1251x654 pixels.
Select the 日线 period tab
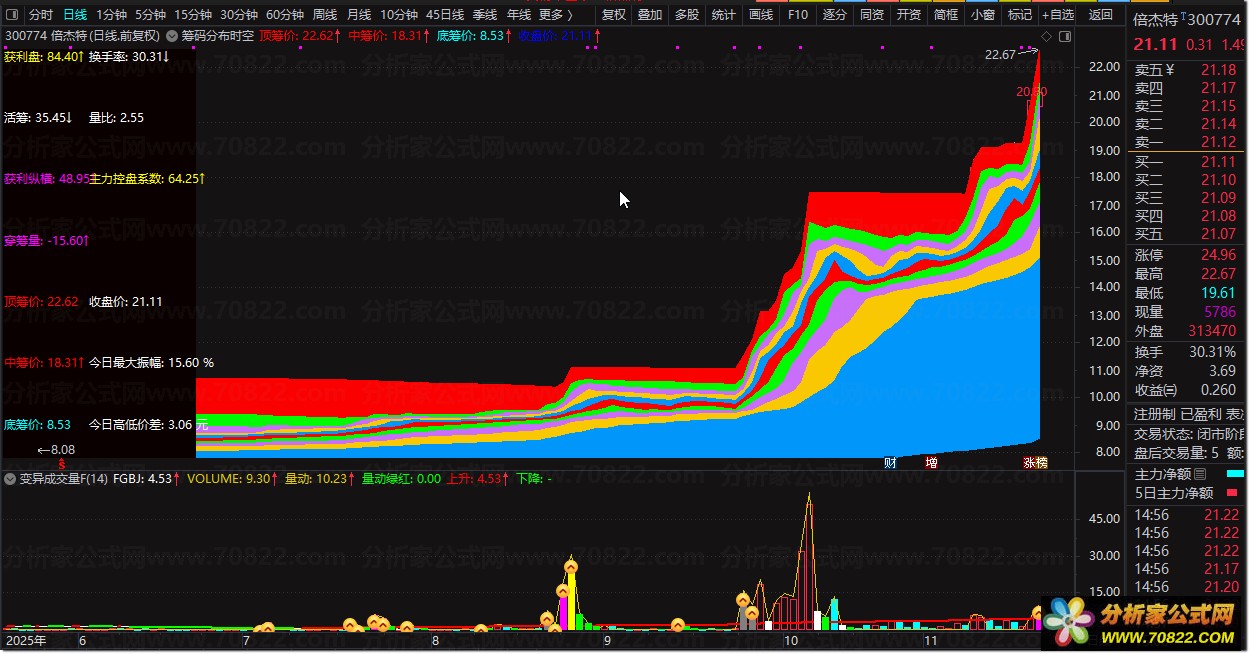[75, 15]
